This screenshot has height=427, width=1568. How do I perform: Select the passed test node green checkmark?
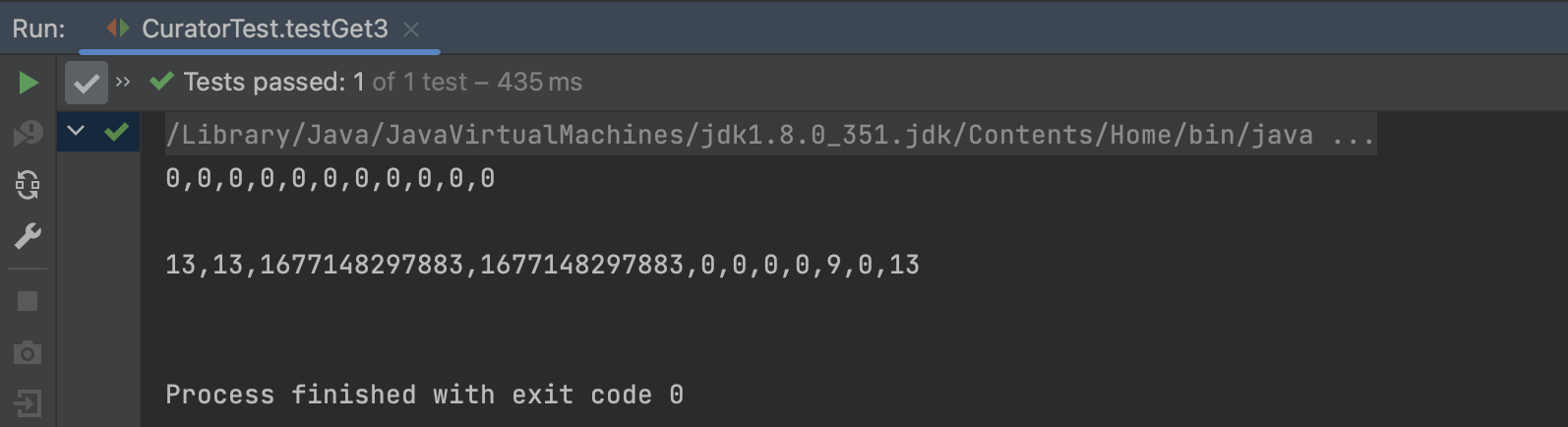pyautogui.click(x=116, y=131)
